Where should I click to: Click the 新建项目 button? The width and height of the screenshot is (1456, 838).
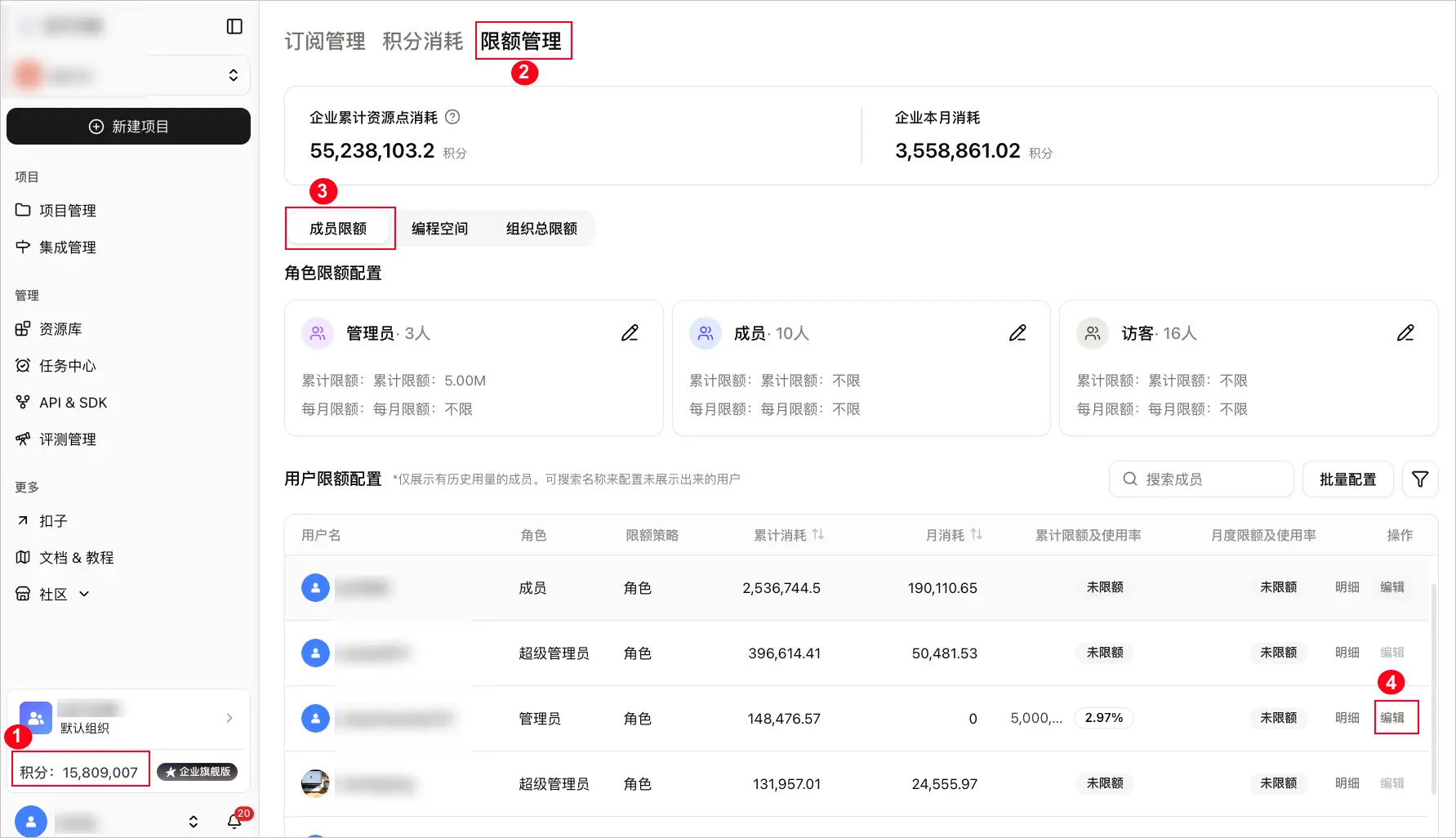click(x=128, y=127)
